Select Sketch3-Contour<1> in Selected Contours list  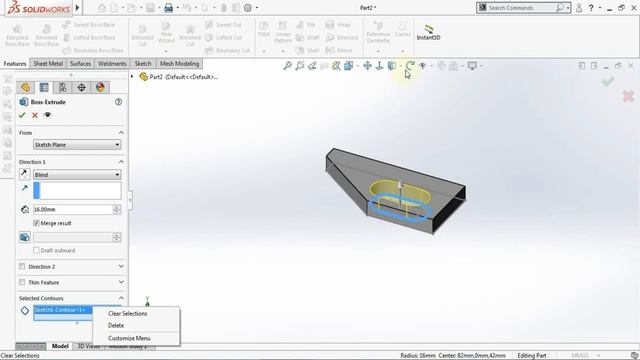click(x=63, y=310)
